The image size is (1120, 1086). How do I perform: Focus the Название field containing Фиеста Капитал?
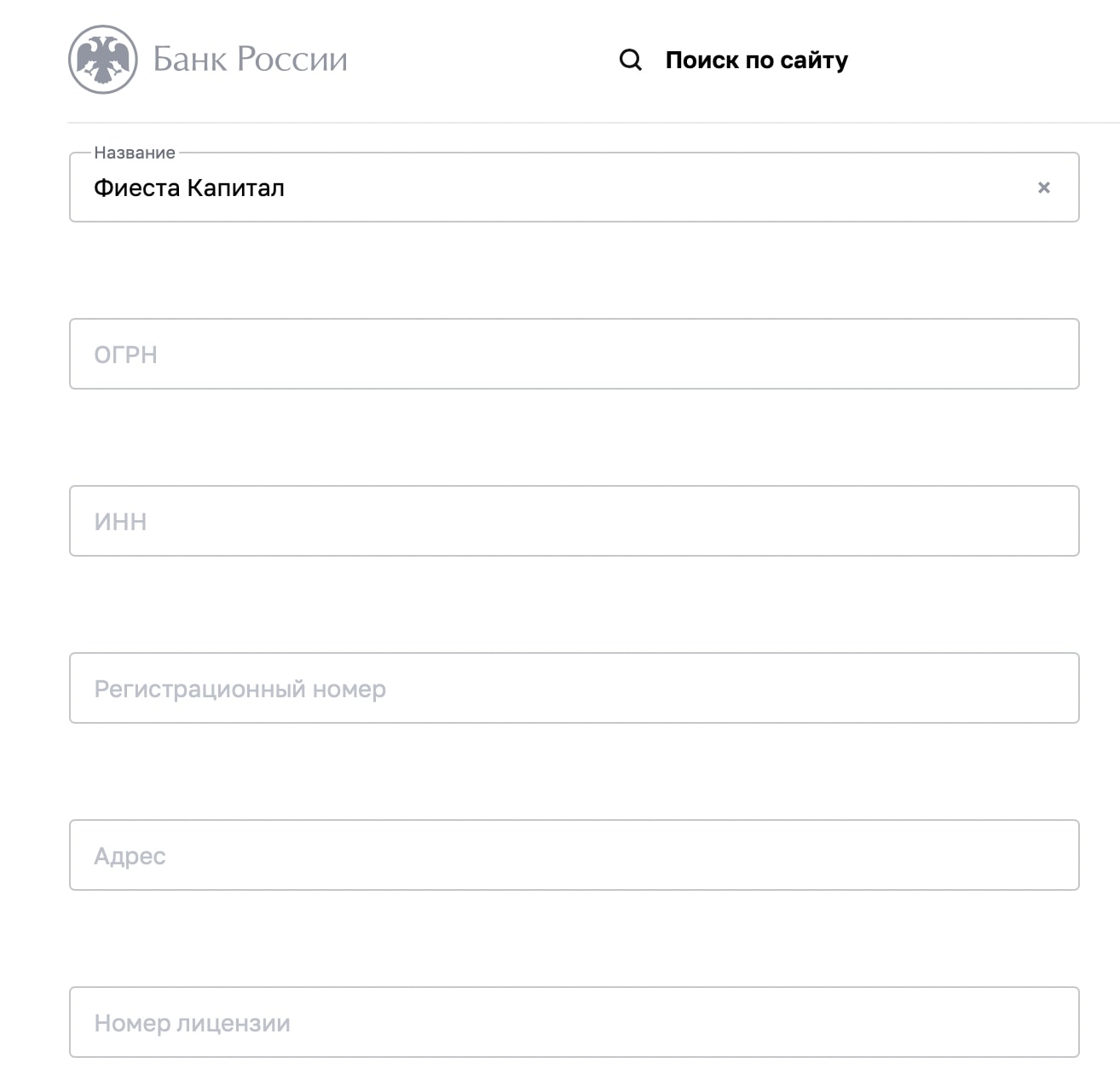(574, 188)
